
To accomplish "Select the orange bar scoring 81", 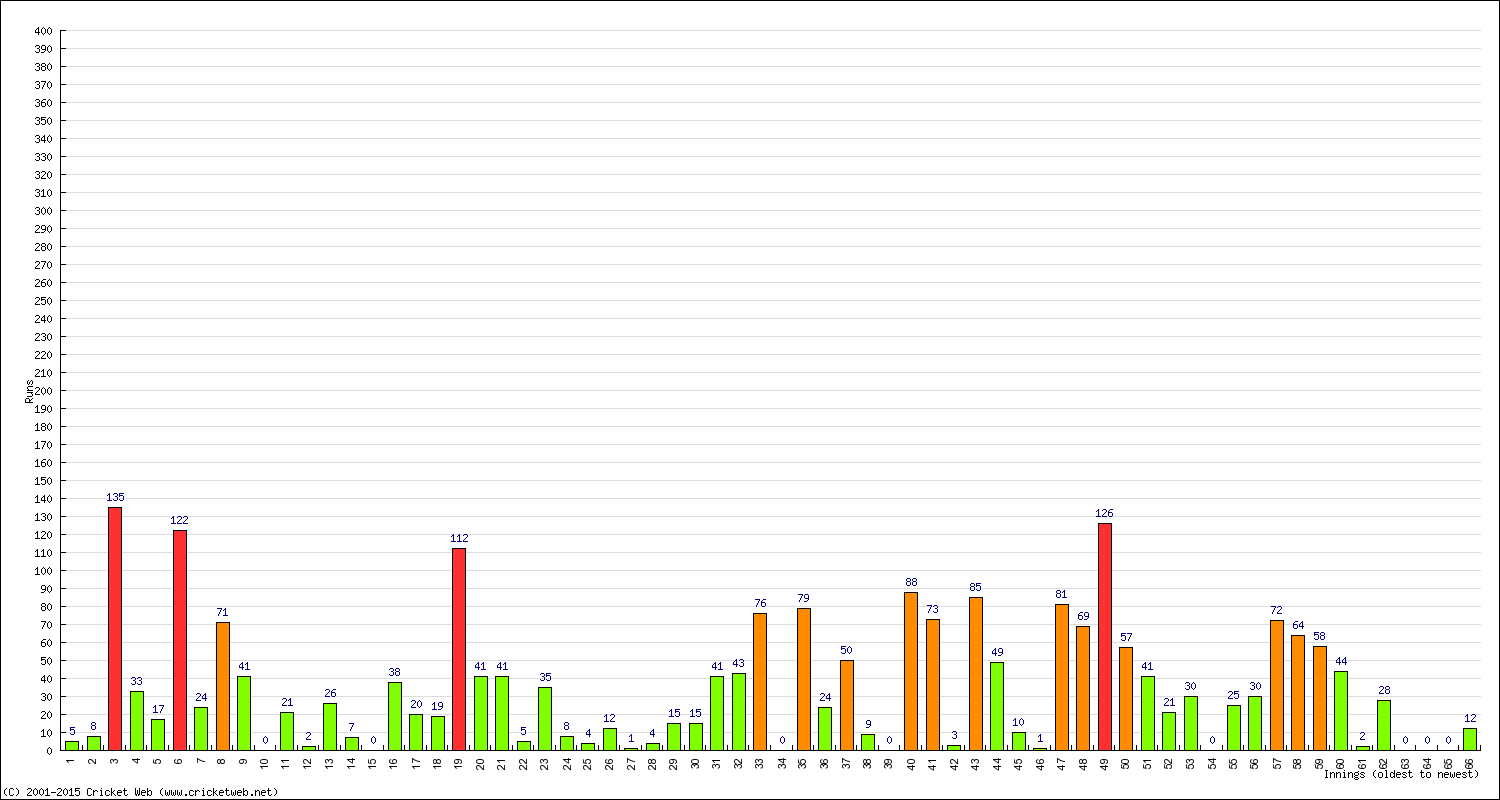I will point(1061,677).
